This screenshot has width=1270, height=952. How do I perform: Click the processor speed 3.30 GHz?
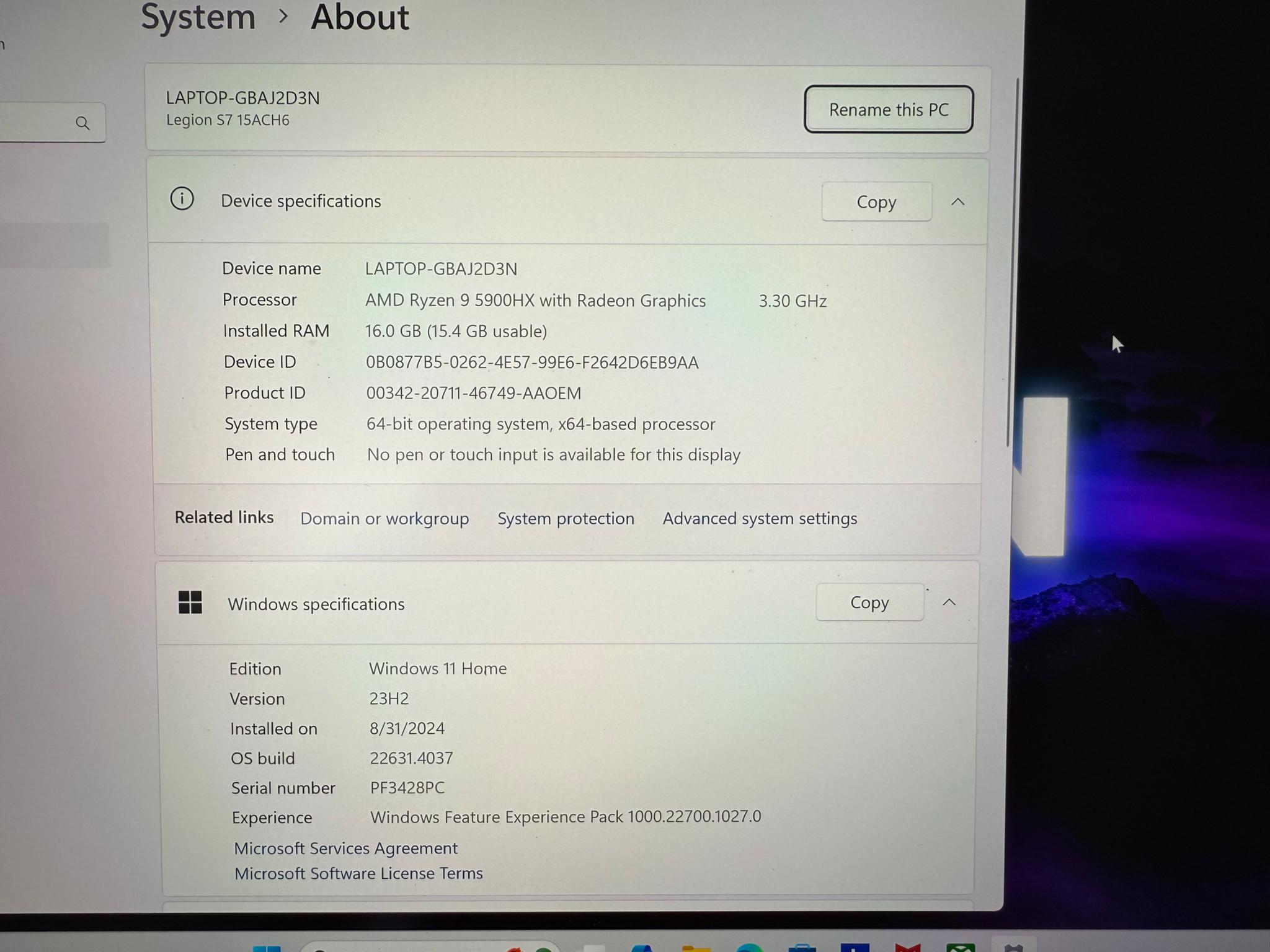click(793, 301)
